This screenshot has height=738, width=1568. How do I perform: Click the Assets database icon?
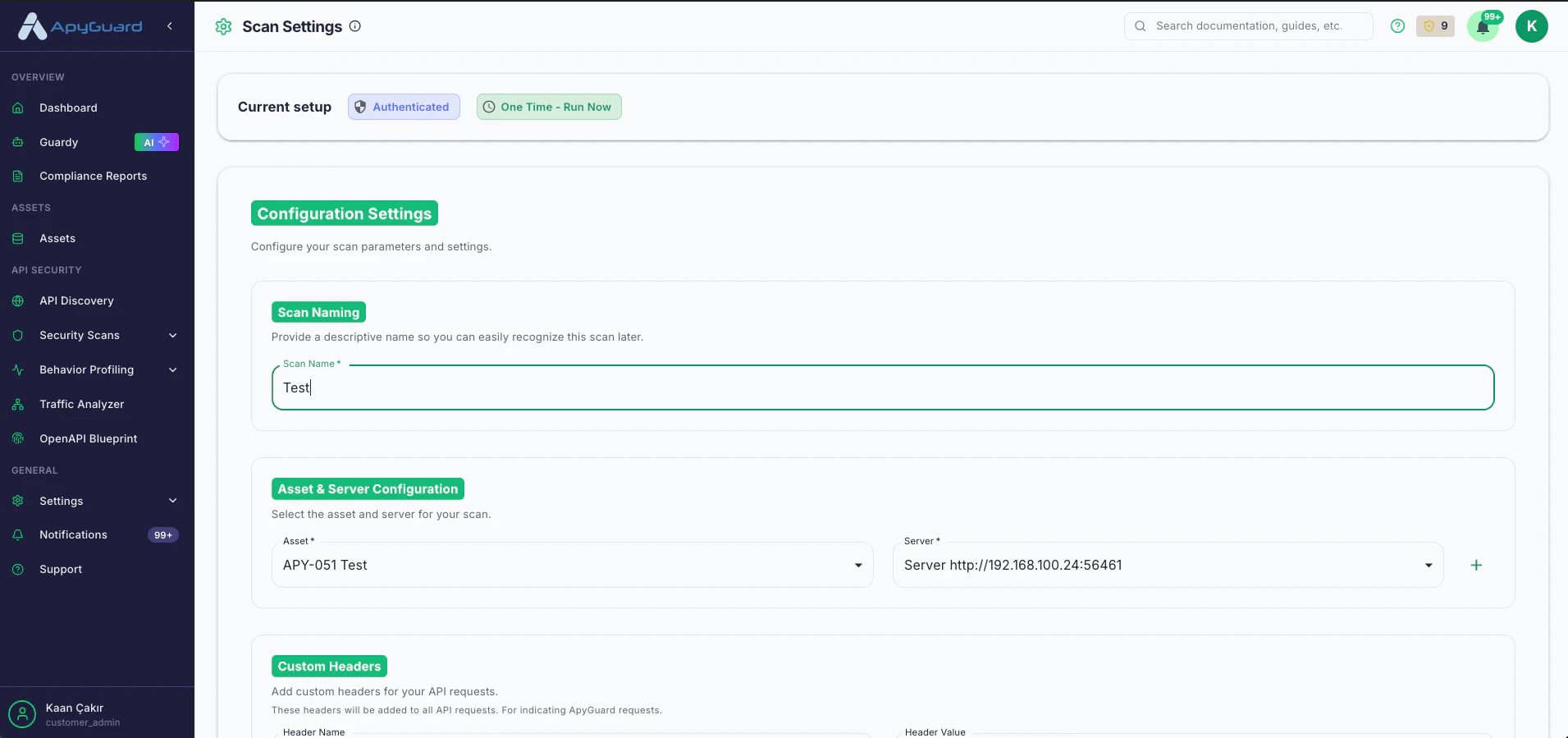click(x=18, y=238)
